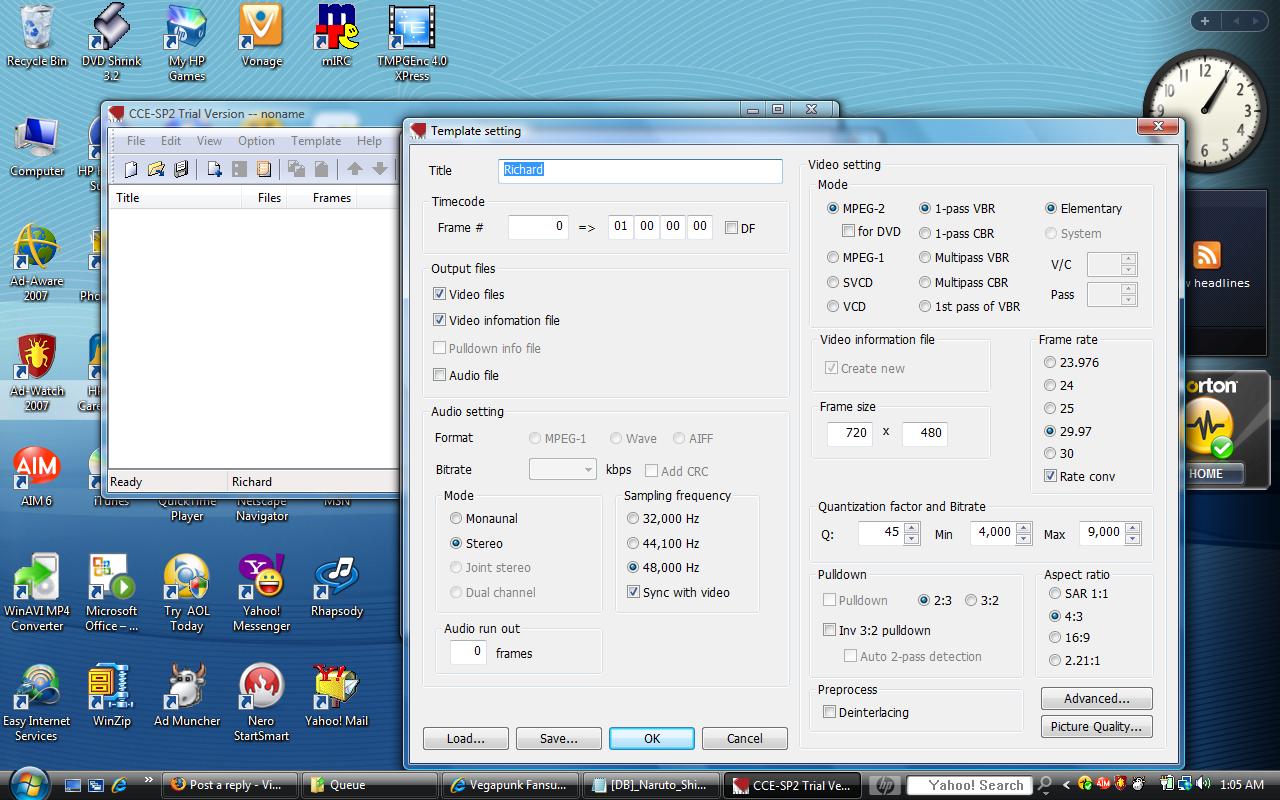Click the Audio run out frames field
1280x800 pixels.
pyautogui.click(x=468, y=652)
